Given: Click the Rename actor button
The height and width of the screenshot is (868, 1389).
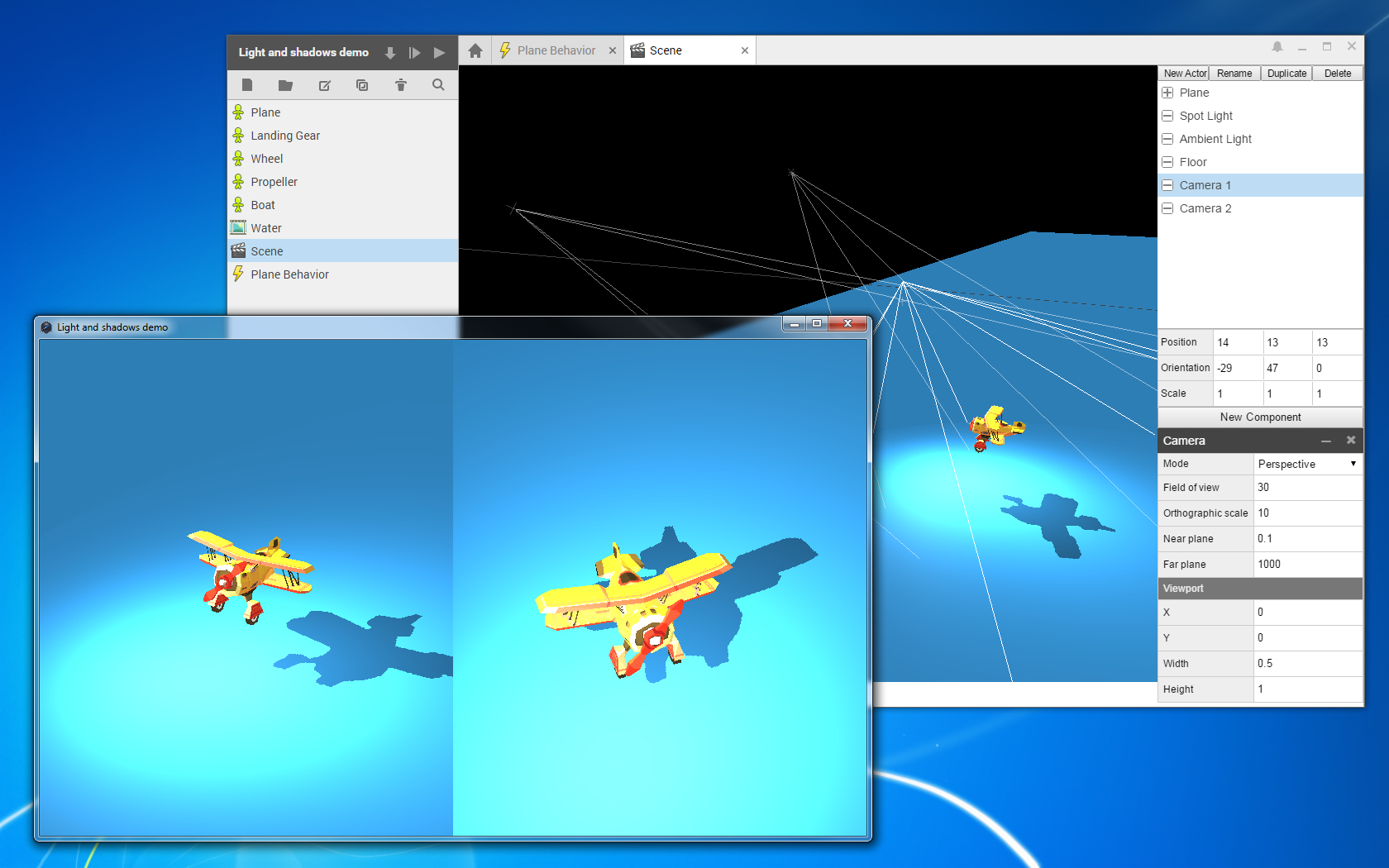Looking at the screenshot, I should coord(1234,74).
